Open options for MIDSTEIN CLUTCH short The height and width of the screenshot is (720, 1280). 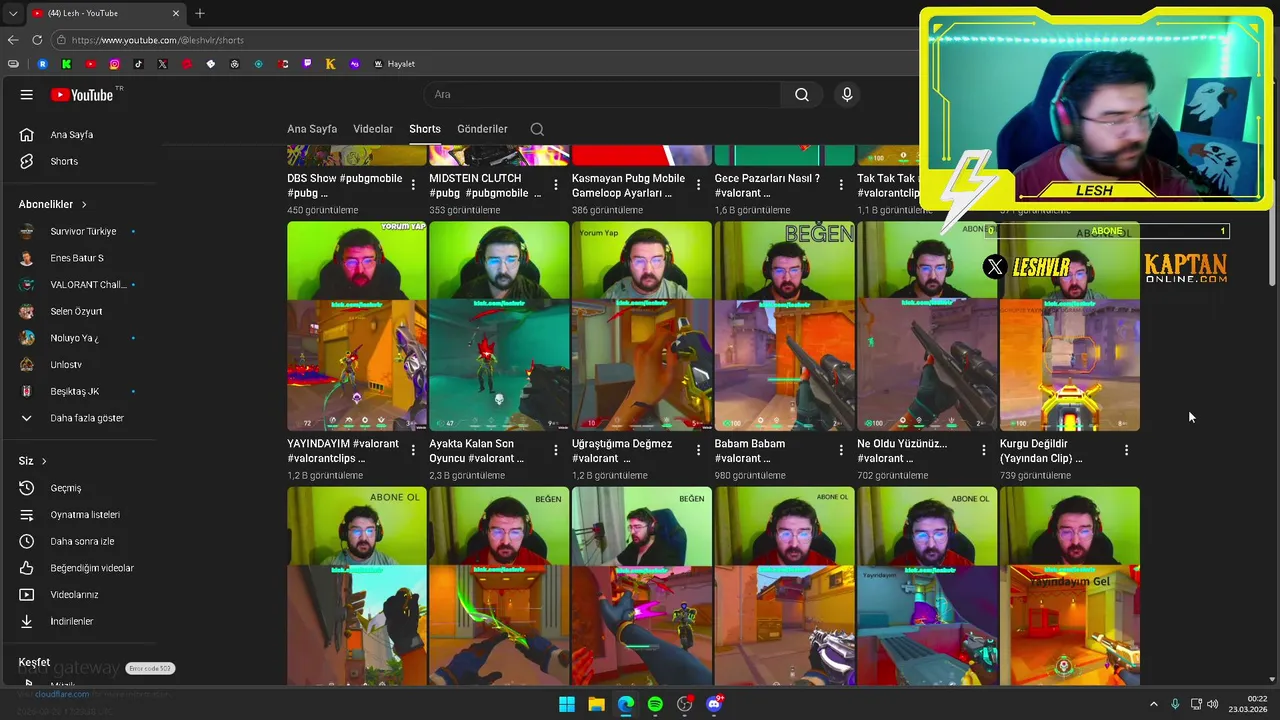point(556,185)
